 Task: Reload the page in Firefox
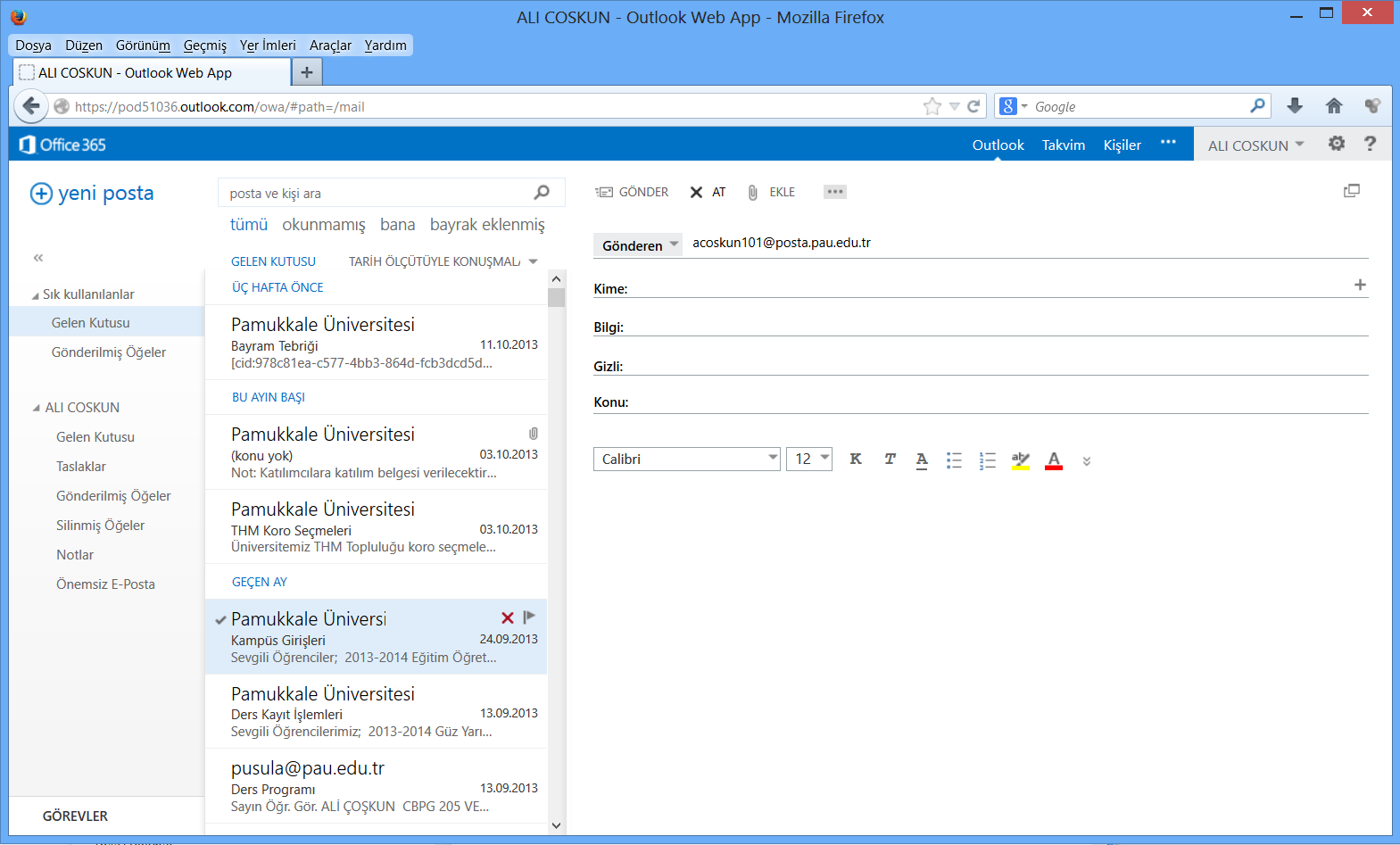973,106
